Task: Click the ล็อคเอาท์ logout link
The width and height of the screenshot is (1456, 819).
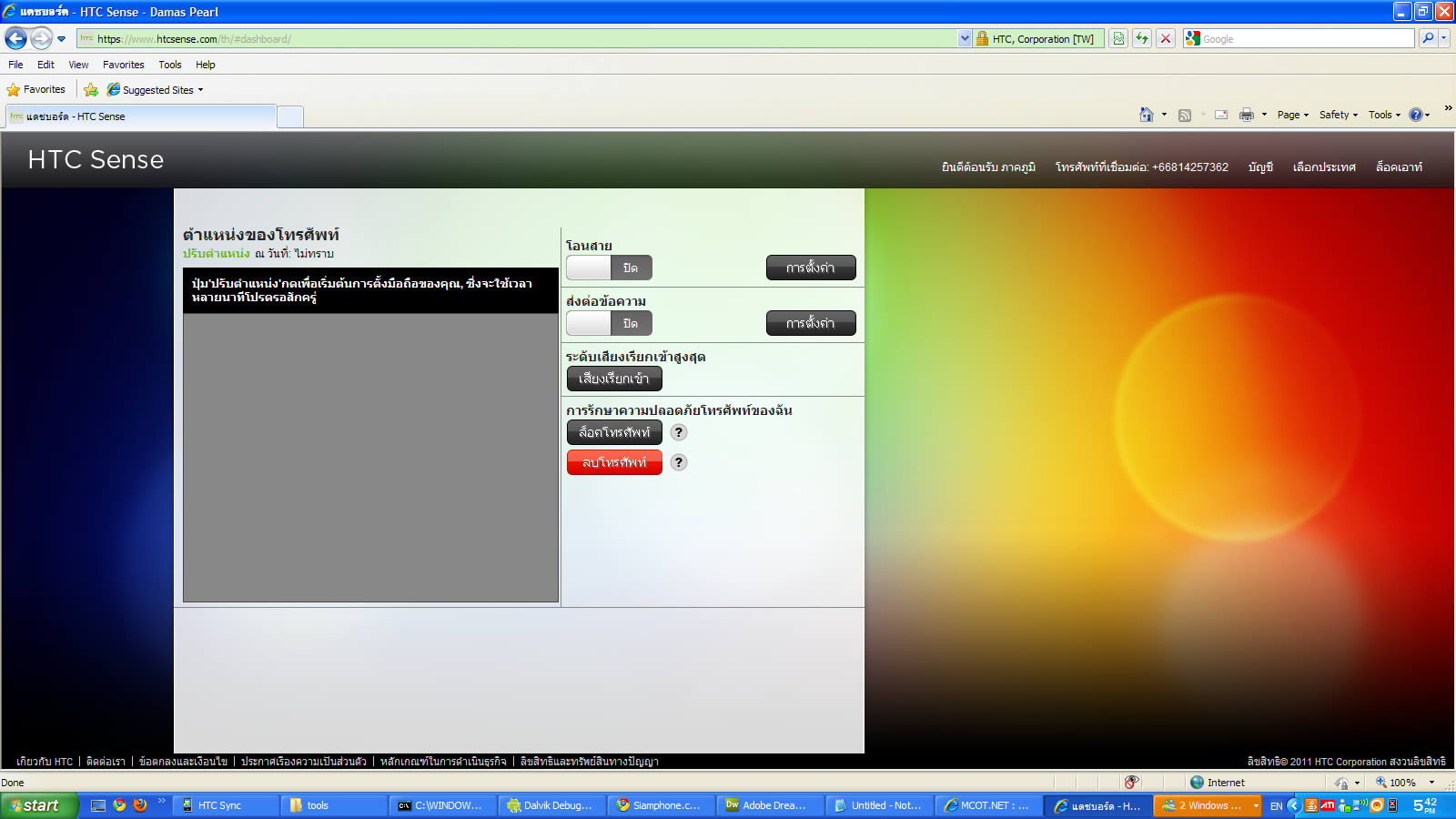Action: (1399, 167)
